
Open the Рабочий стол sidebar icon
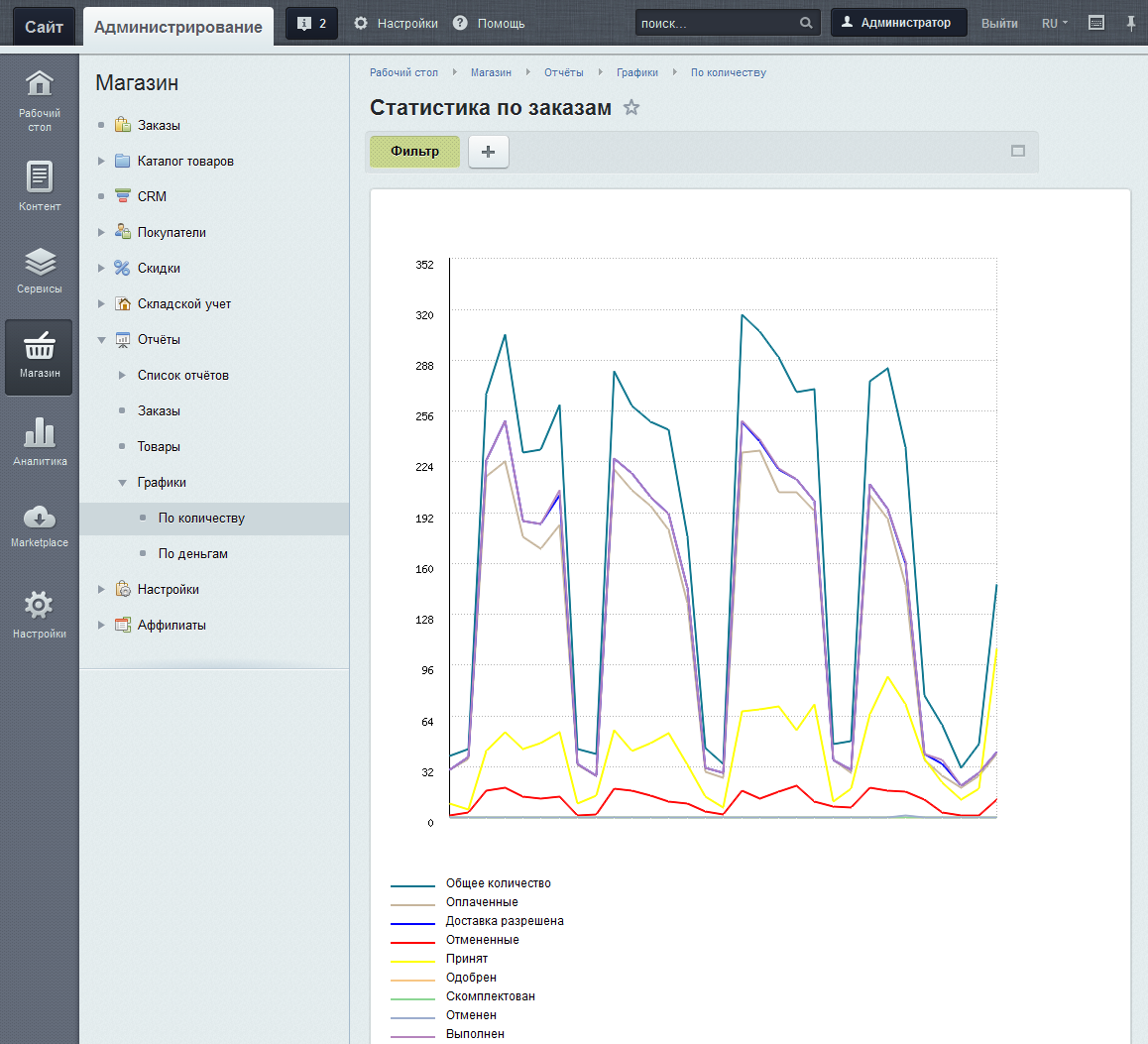[40, 99]
